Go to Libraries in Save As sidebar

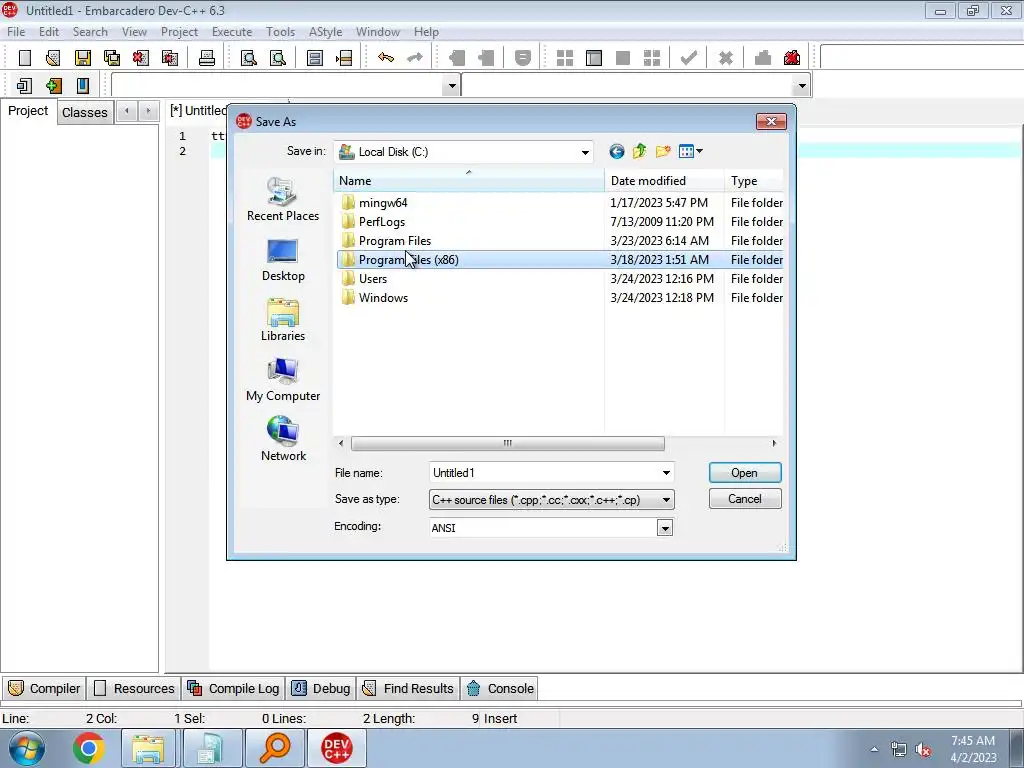(283, 319)
